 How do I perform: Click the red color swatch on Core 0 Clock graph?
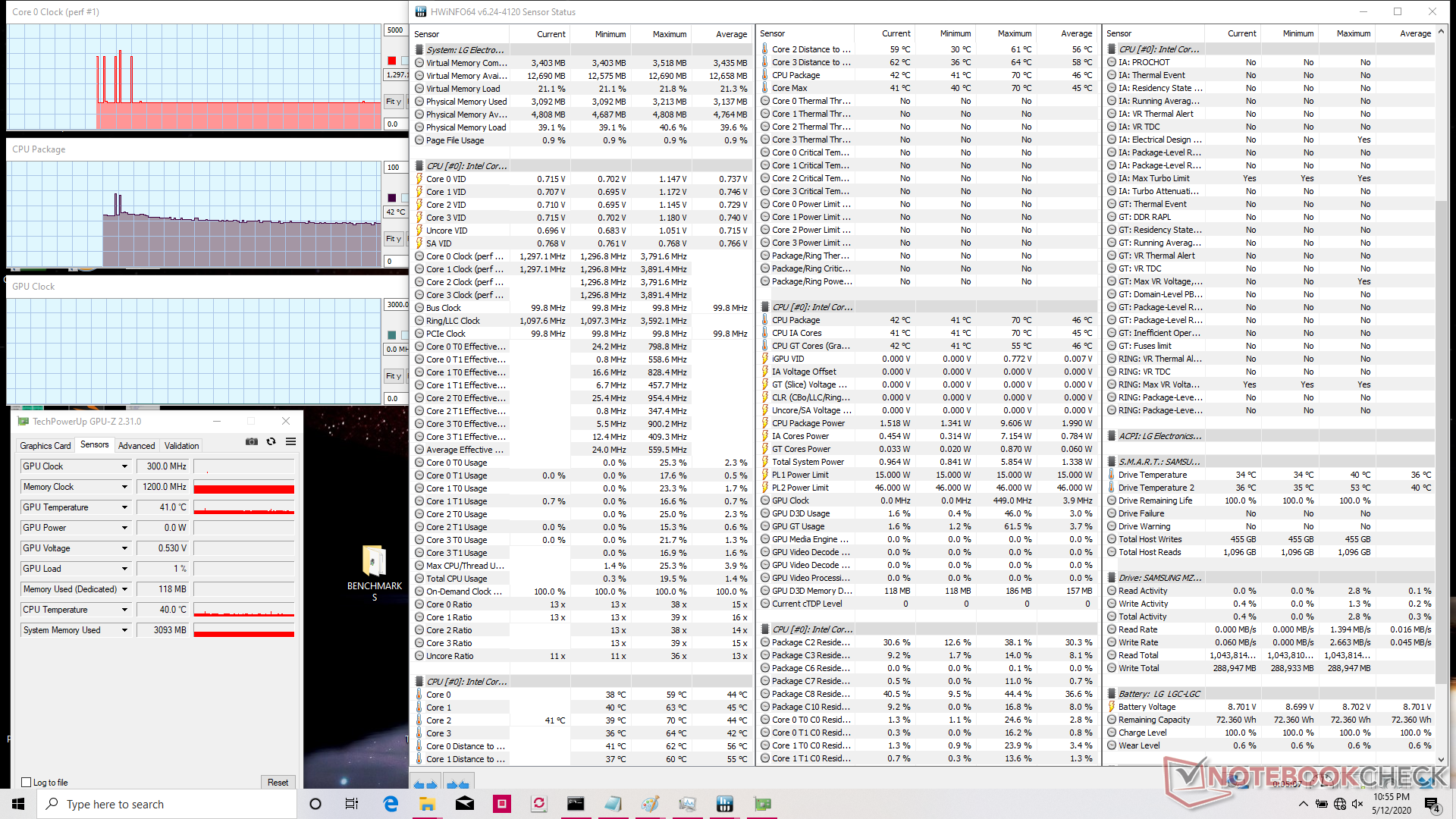[x=392, y=61]
